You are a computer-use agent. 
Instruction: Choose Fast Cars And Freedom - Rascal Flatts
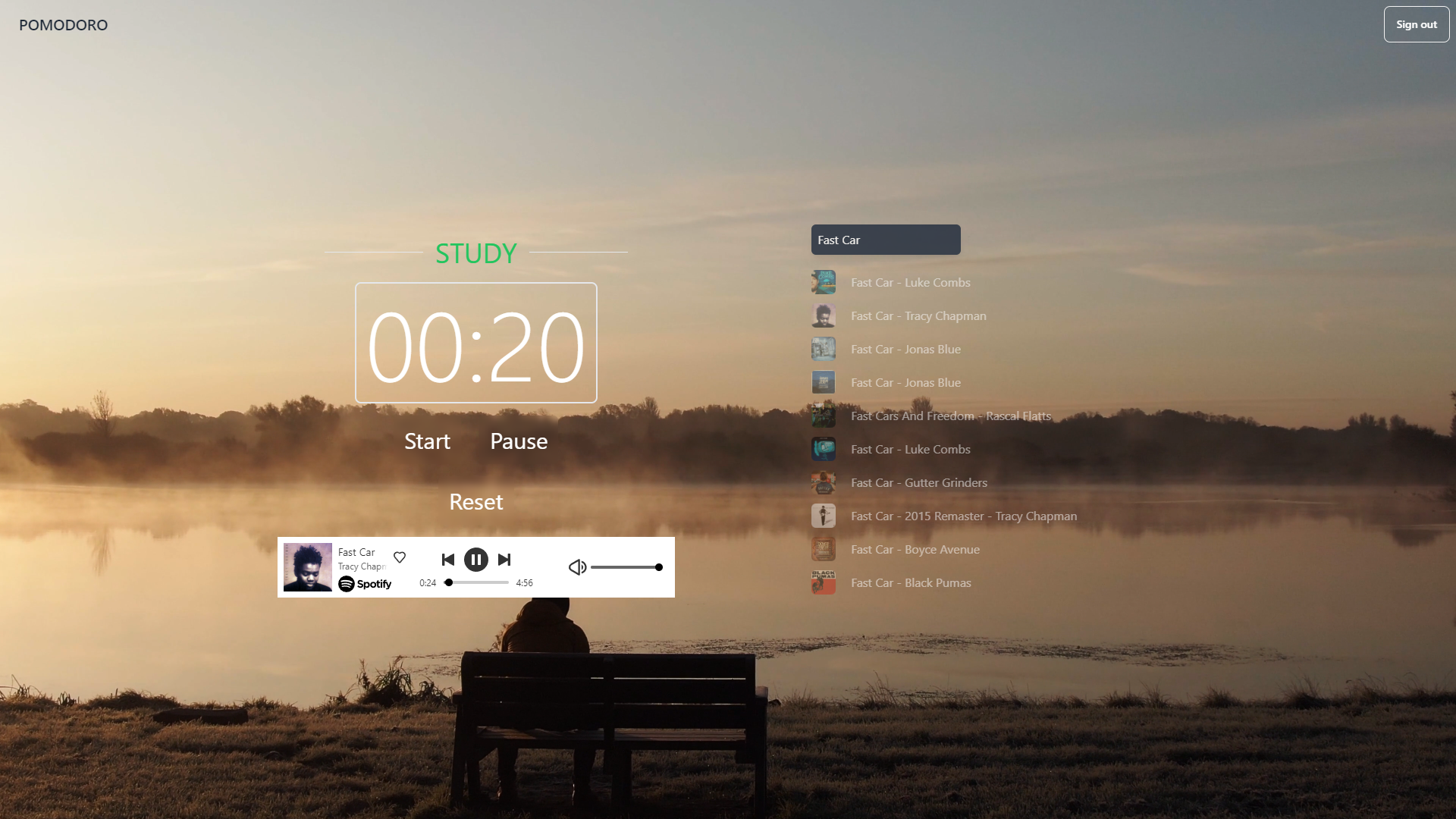[950, 416]
